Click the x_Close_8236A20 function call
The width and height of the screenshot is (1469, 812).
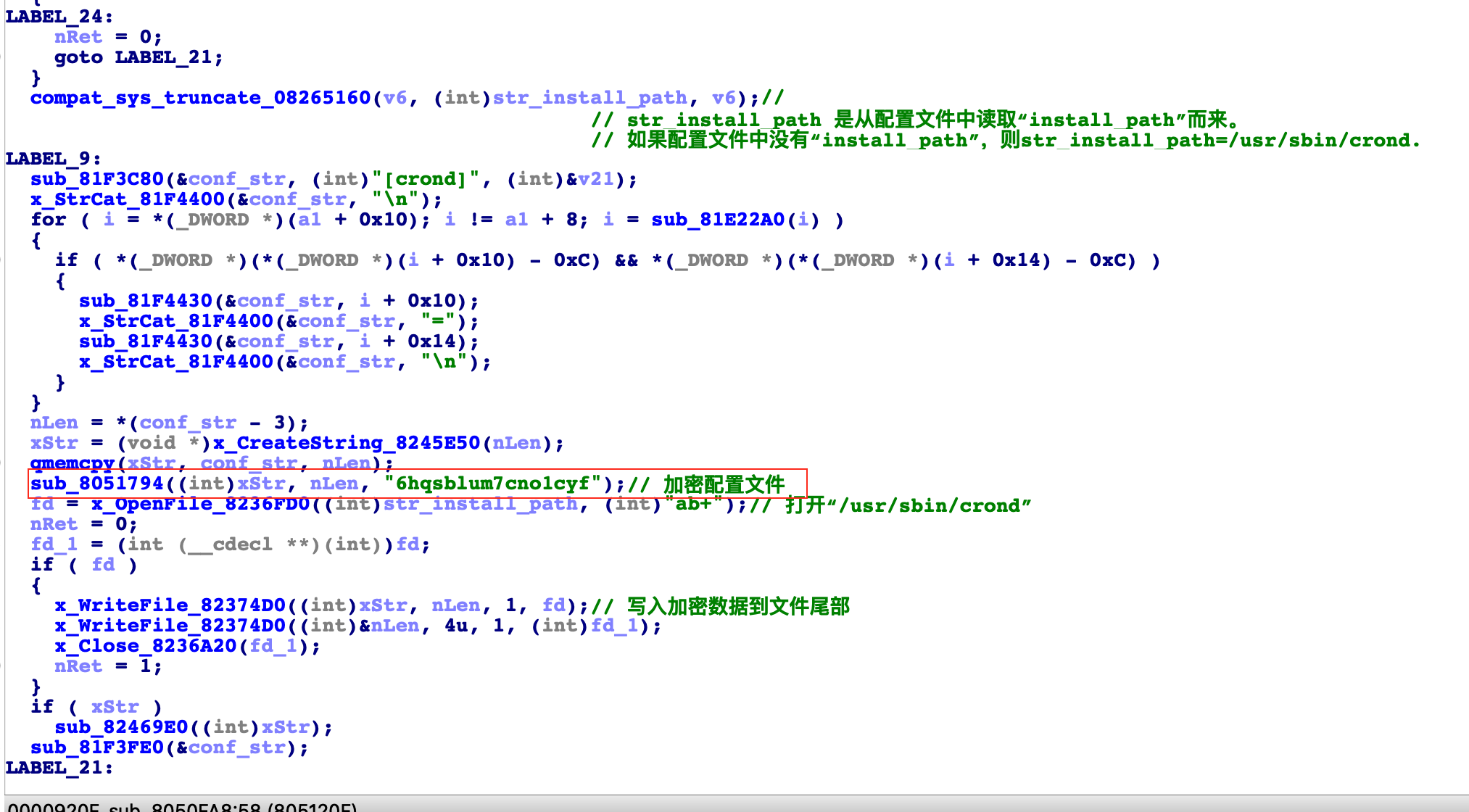[146, 646]
